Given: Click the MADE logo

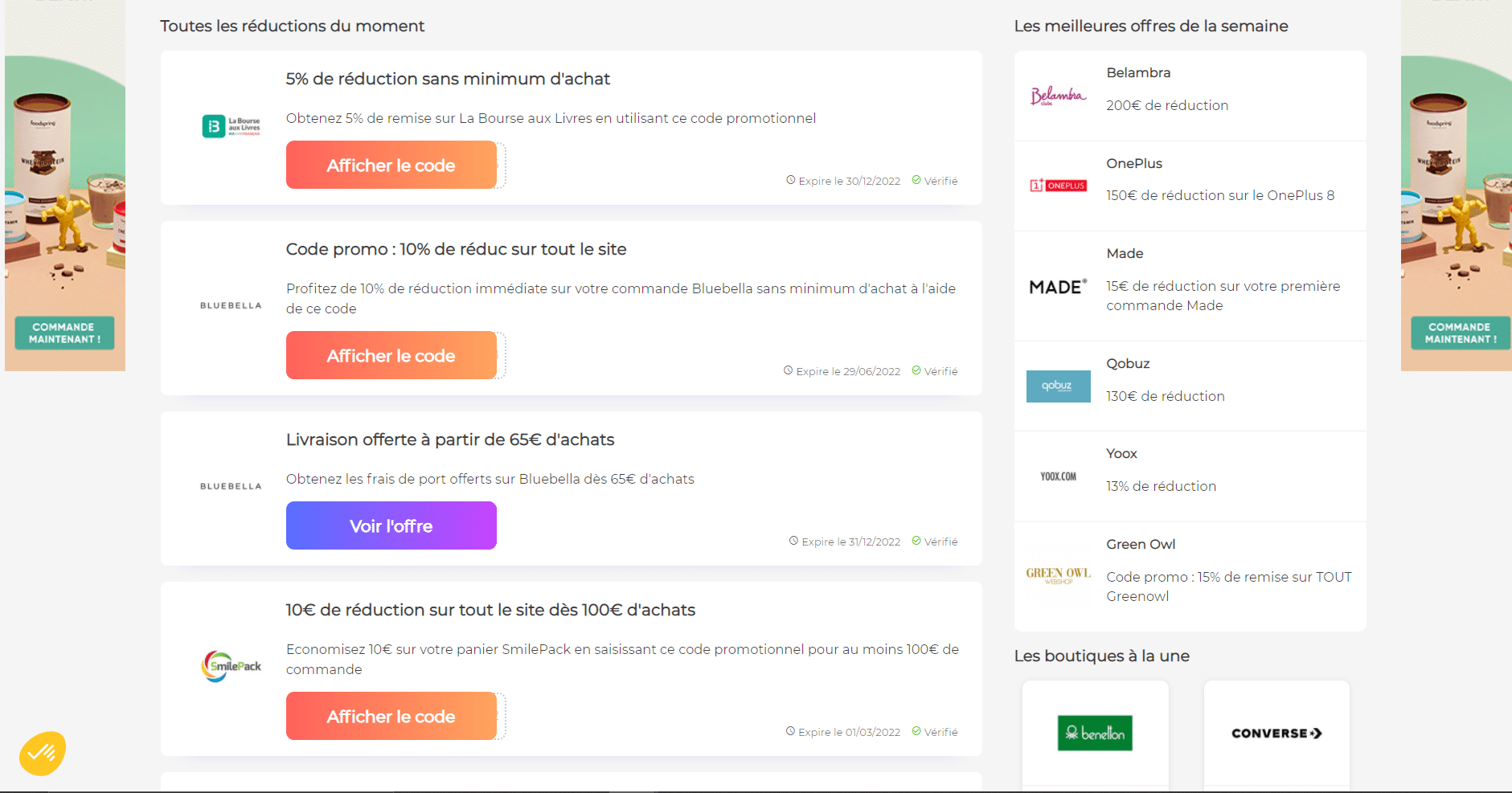Looking at the screenshot, I should (1058, 286).
